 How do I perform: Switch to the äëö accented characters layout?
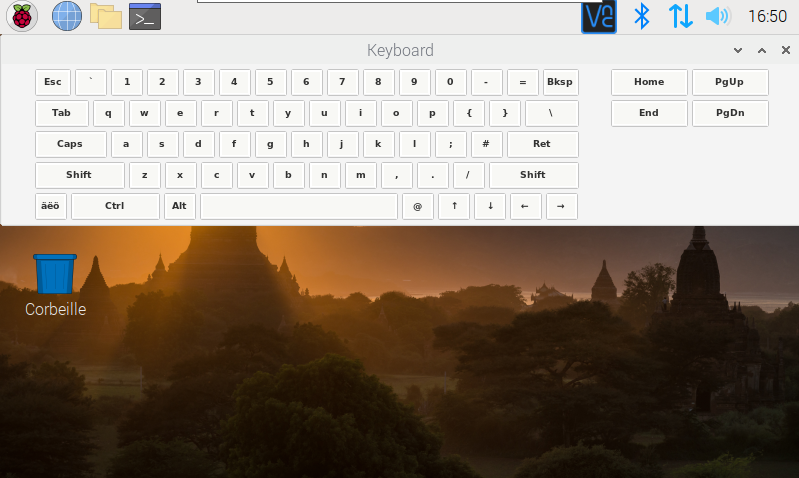tap(51, 206)
